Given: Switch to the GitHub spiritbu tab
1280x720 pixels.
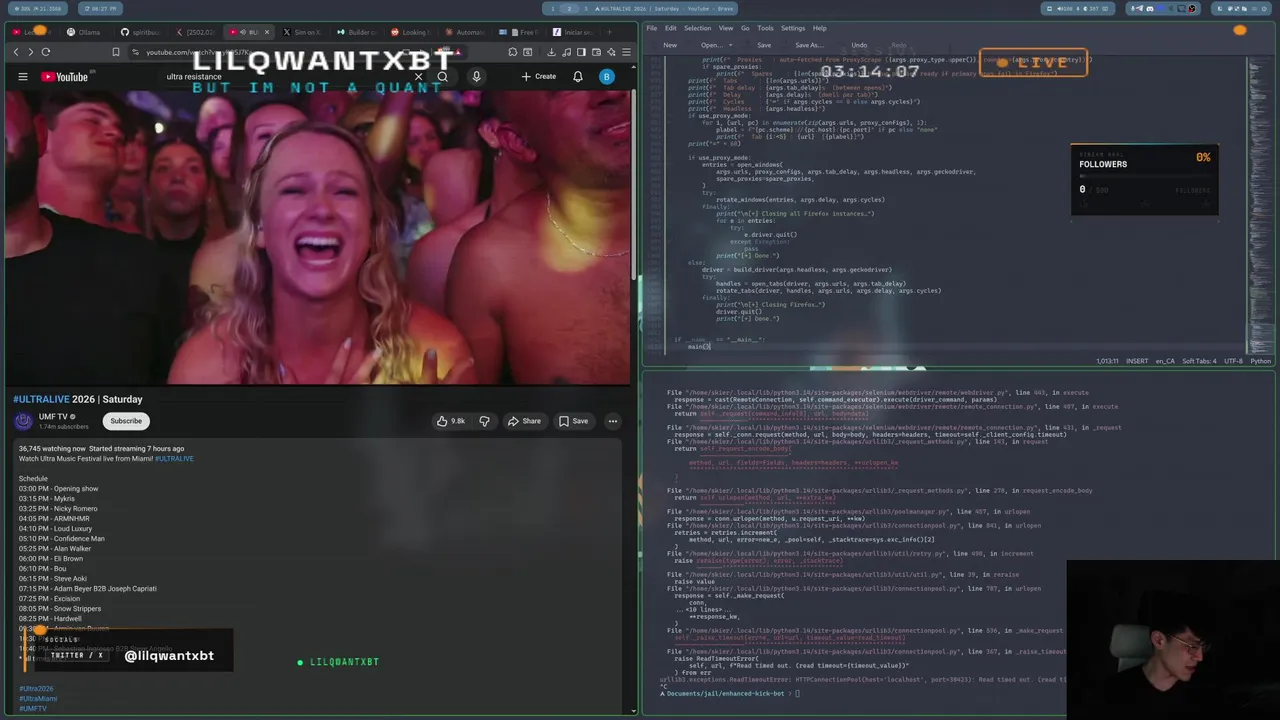Looking at the screenshot, I should point(140,32).
